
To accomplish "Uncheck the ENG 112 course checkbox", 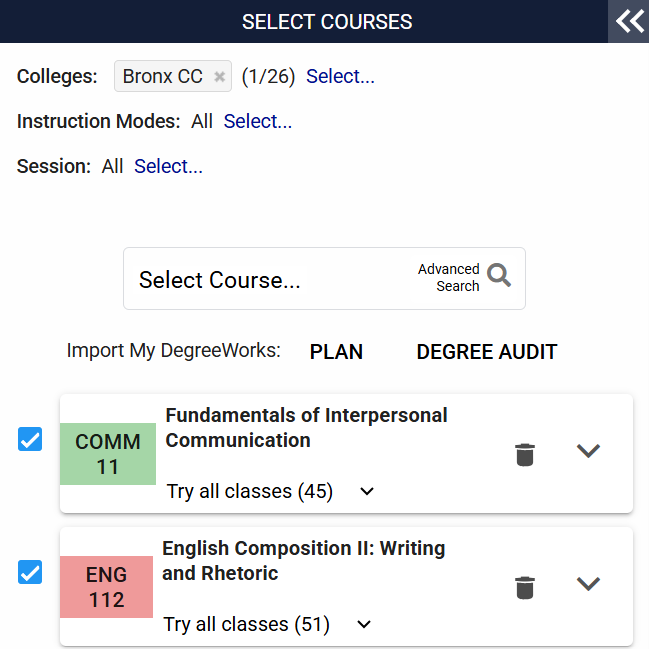I will pyautogui.click(x=30, y=573).
